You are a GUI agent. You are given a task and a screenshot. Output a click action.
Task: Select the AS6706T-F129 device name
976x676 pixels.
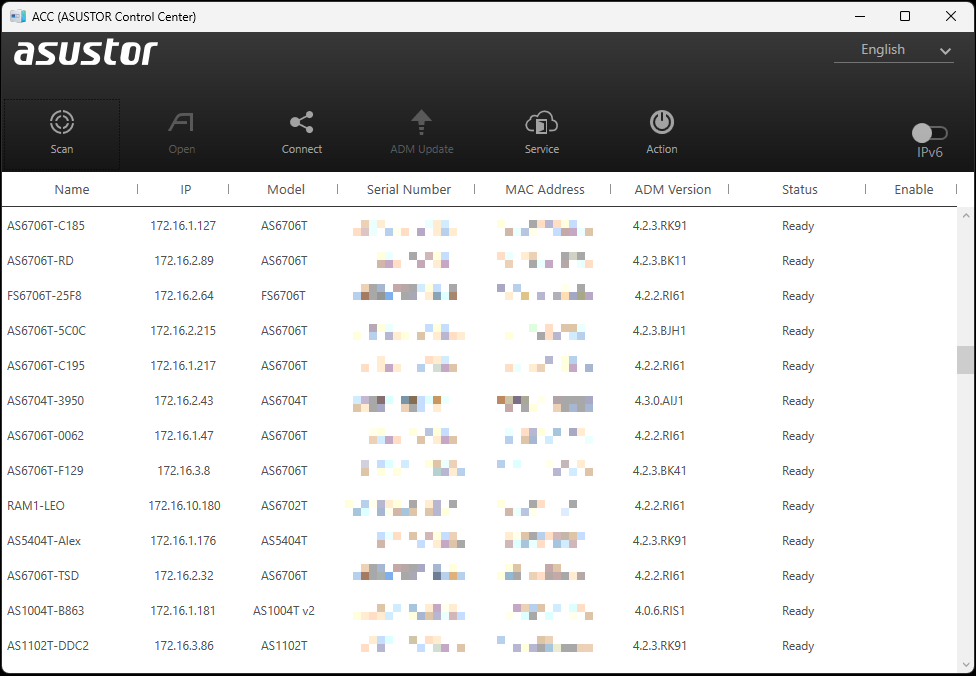tap(45, 471)
